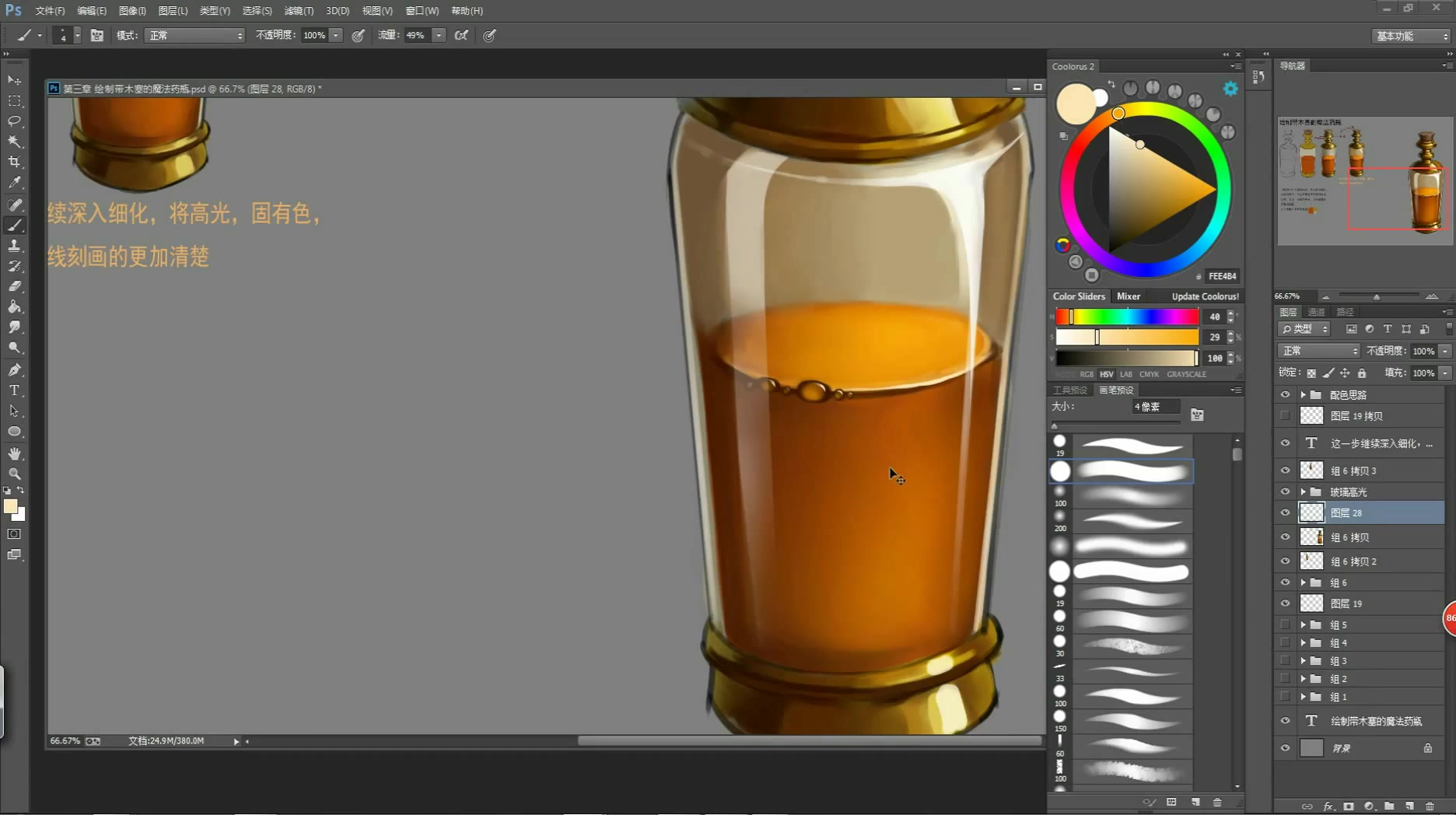Image resolution: width=1456 pixels, height=815 pixels.
Task: Select the Smudge tool
Action: tap(14, 327)
